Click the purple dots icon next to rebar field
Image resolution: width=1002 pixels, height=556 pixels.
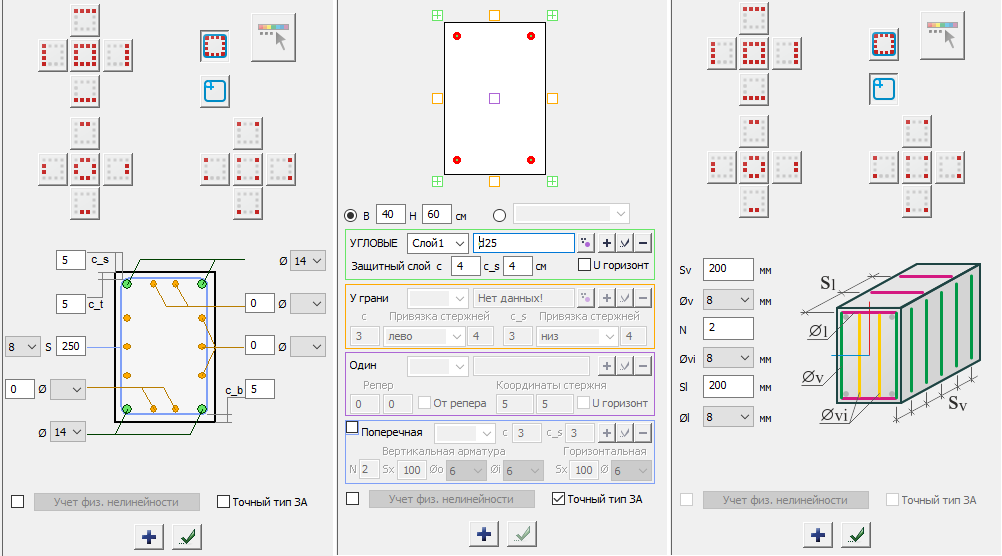coord(586,243)
